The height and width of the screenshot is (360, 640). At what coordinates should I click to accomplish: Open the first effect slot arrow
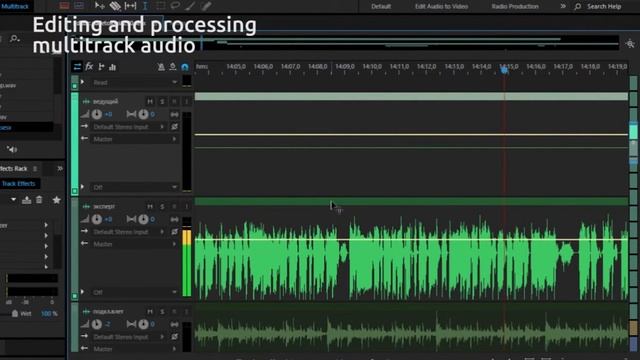click(46, 225)
